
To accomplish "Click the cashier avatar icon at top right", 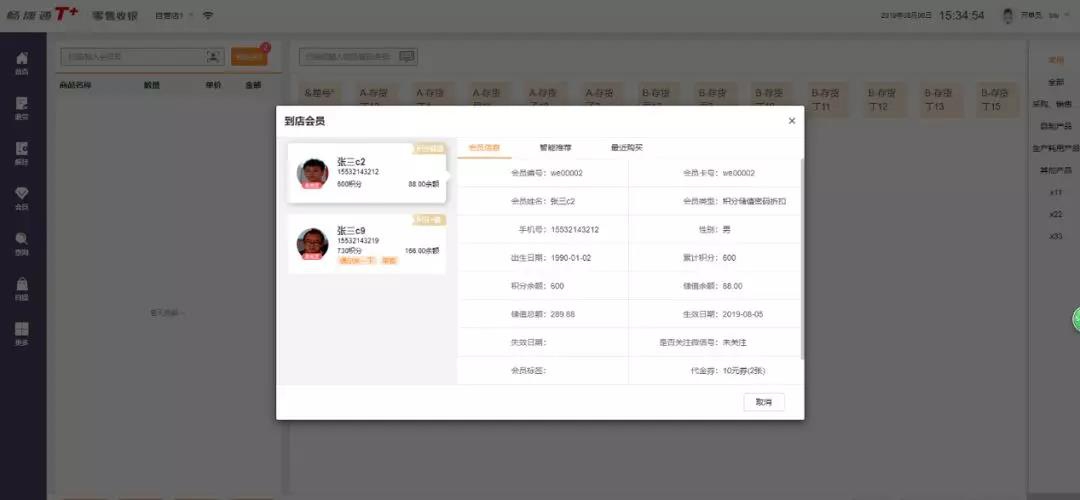I will click(x=1007, y=16).
